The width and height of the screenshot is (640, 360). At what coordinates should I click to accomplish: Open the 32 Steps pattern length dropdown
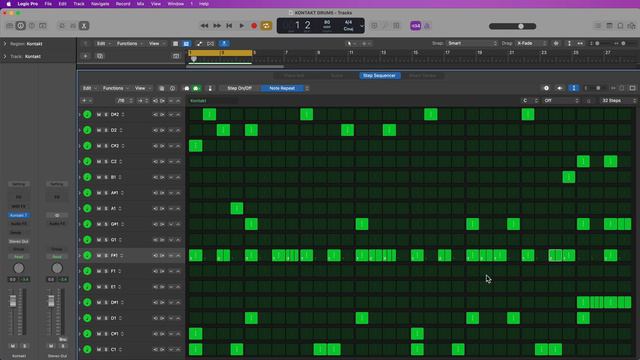[x=619, y=100]
